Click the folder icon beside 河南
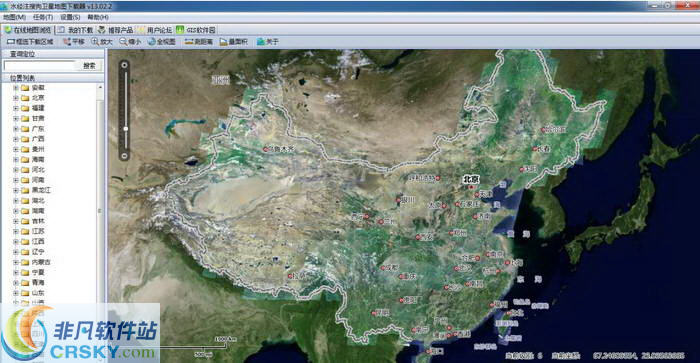The height and width of the screenshot is (363, 700). (25, 180)
